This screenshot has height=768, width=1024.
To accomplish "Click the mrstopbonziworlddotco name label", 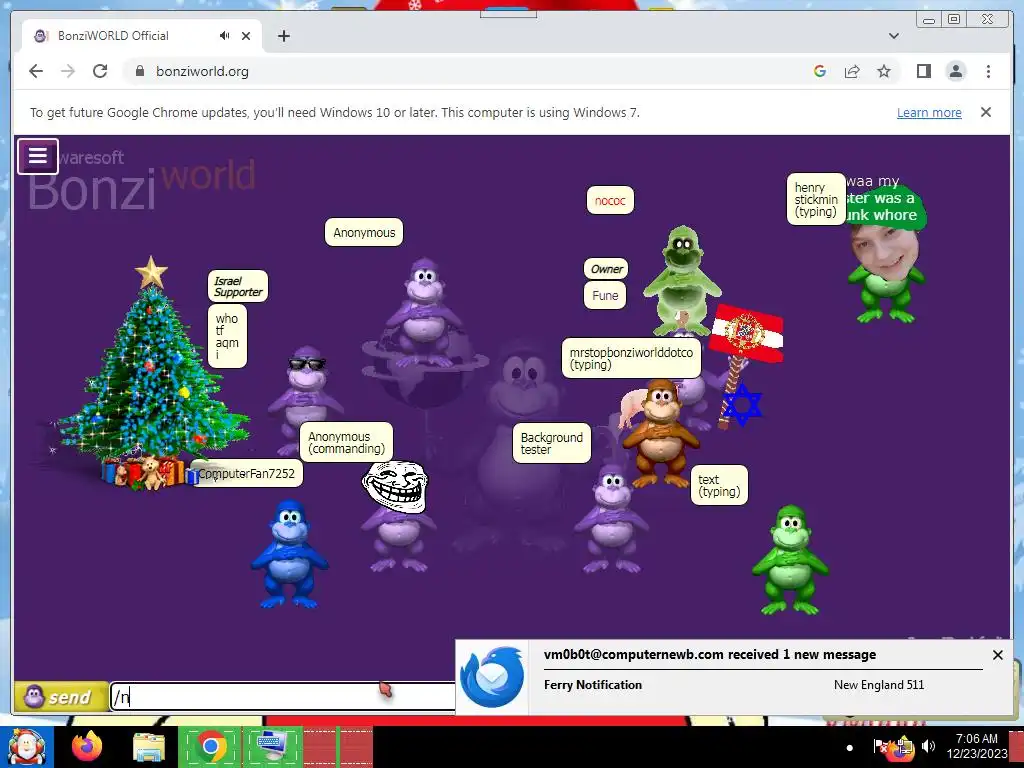I will click(631, 358).
